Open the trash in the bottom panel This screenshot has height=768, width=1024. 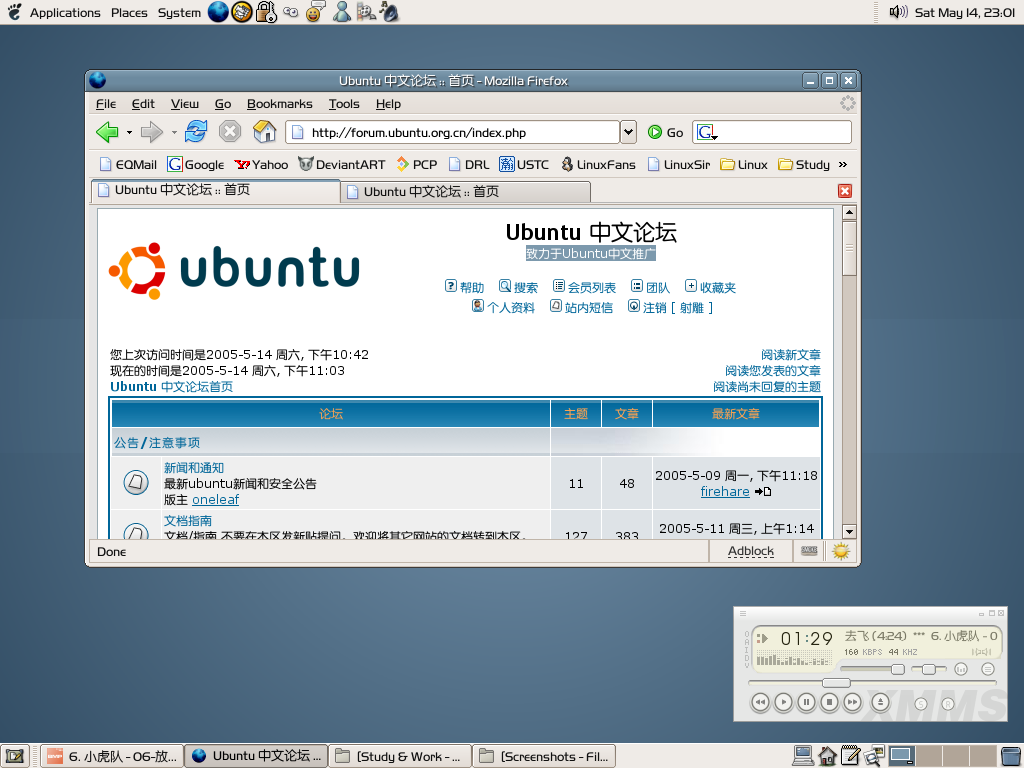(x=1010, y=756)
